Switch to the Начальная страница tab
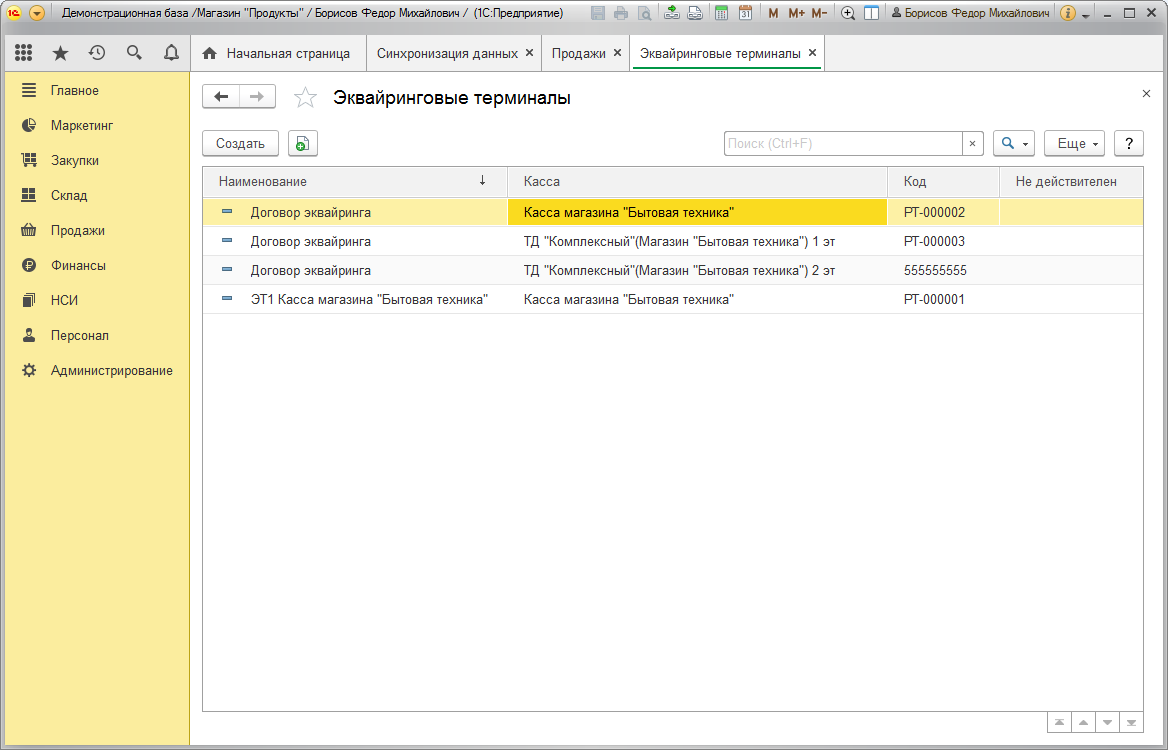 [x=279, y=54]
